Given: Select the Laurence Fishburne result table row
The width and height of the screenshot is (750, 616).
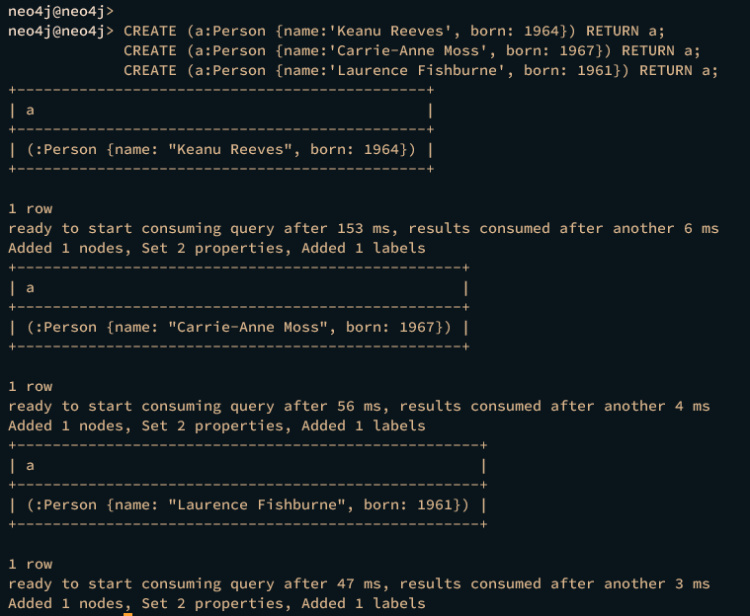Looking at the screenshot, I should [x=247, y=505].
